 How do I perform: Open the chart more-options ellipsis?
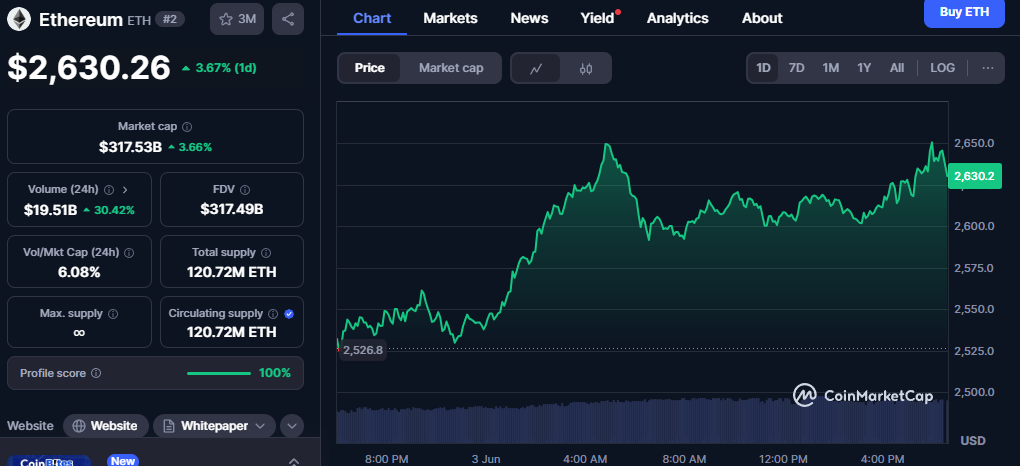(x=987, y=68)
